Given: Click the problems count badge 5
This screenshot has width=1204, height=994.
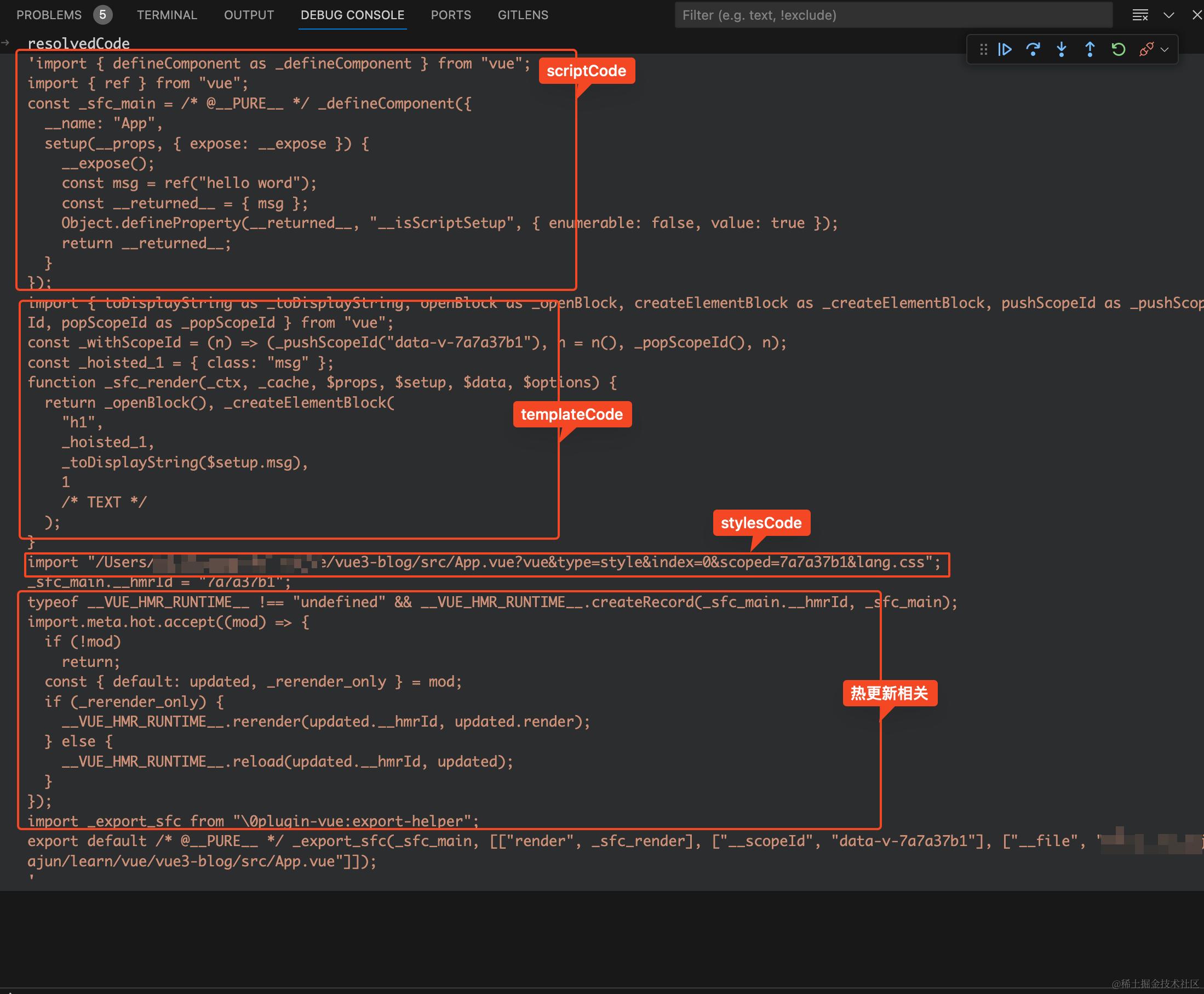Looking at the screenshot, I should click(x=102, y=15).
